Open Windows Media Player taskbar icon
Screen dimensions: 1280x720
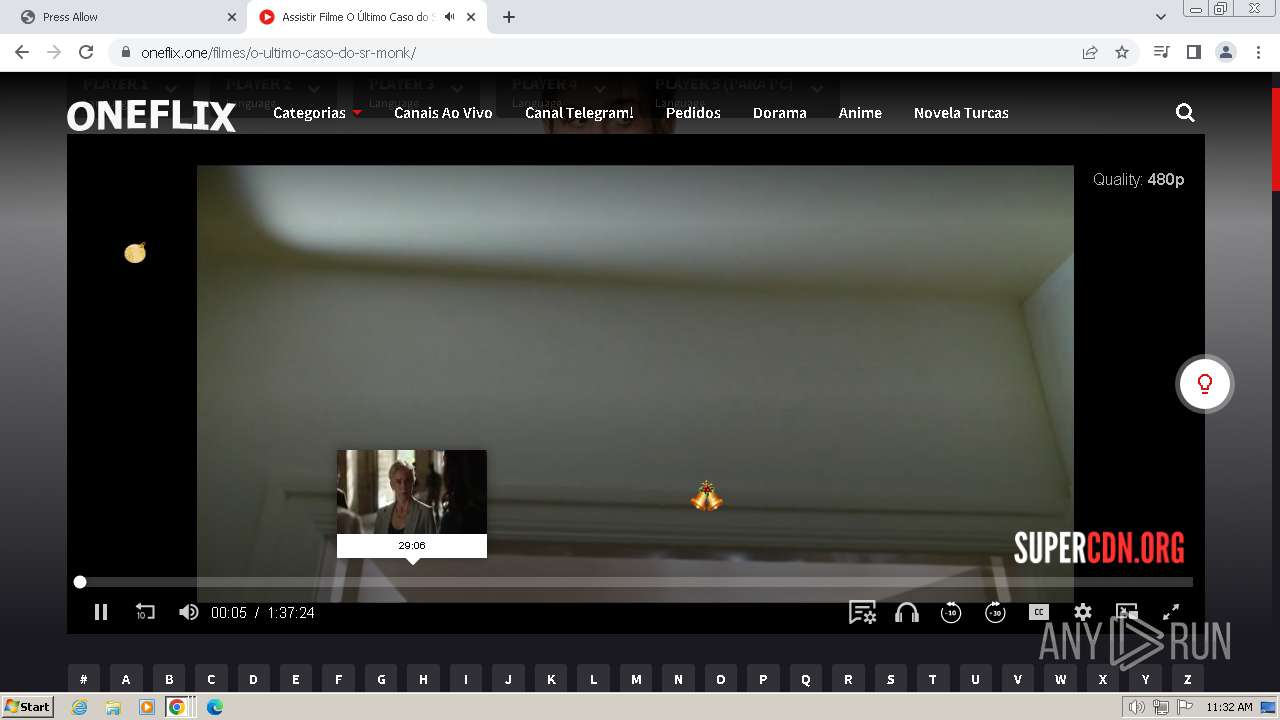click(x=147, y=707)
